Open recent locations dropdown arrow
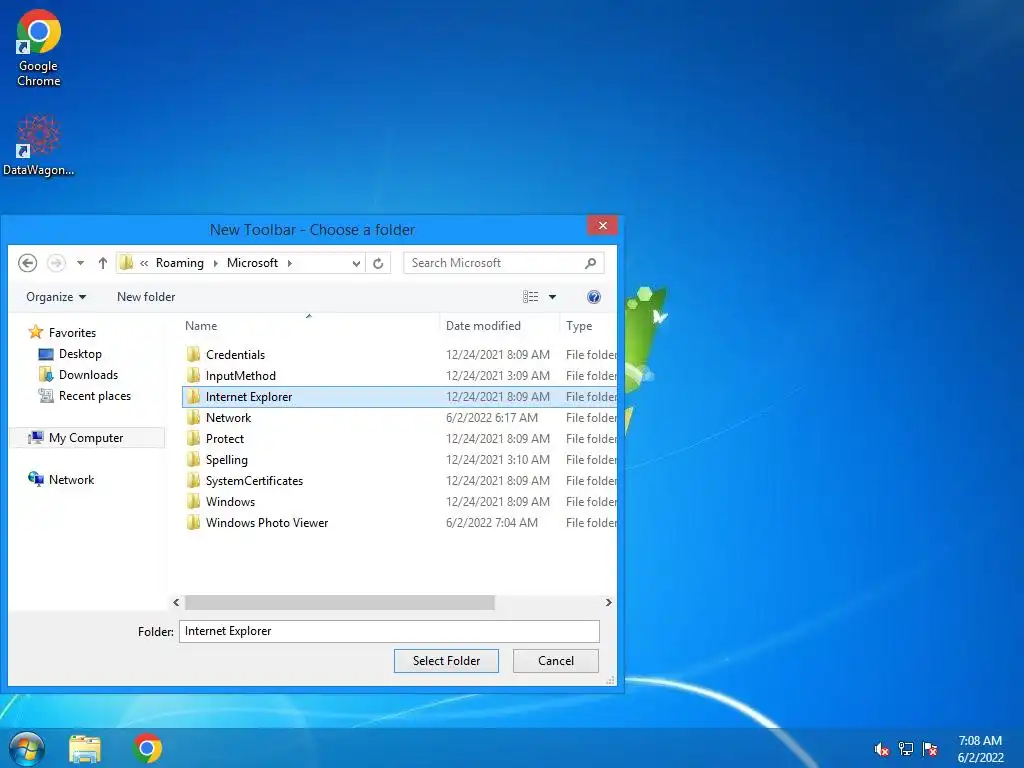 coord(80,263)
